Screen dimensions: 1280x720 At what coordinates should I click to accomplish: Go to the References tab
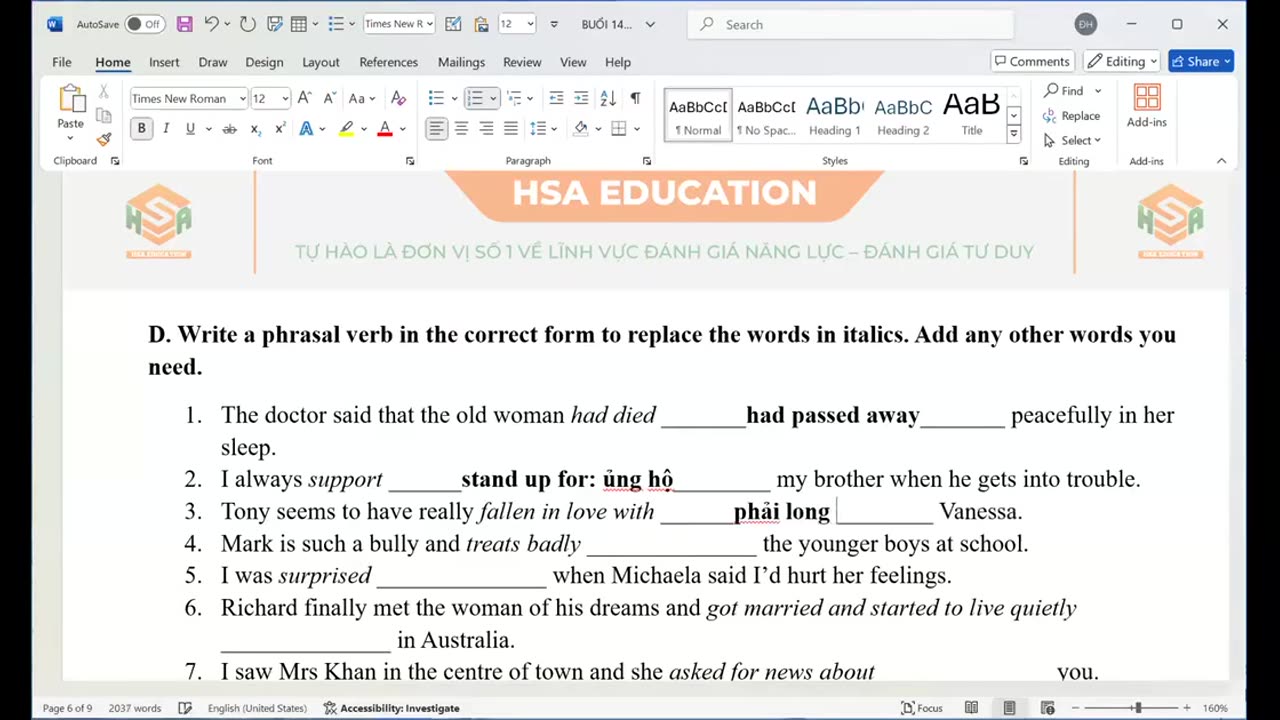[x=388, y=62]
